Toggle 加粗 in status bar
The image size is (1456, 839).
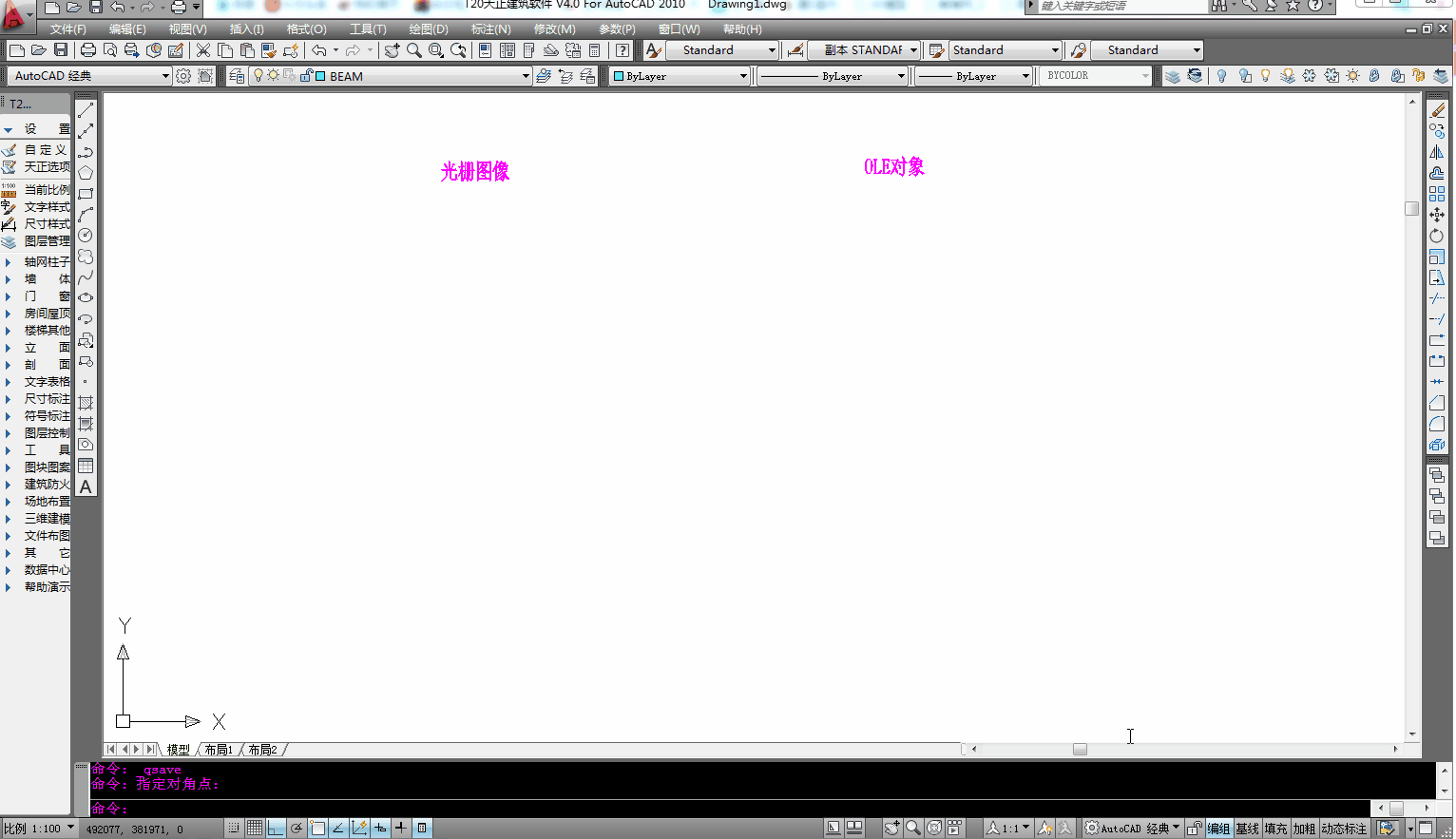(1304, 829)
